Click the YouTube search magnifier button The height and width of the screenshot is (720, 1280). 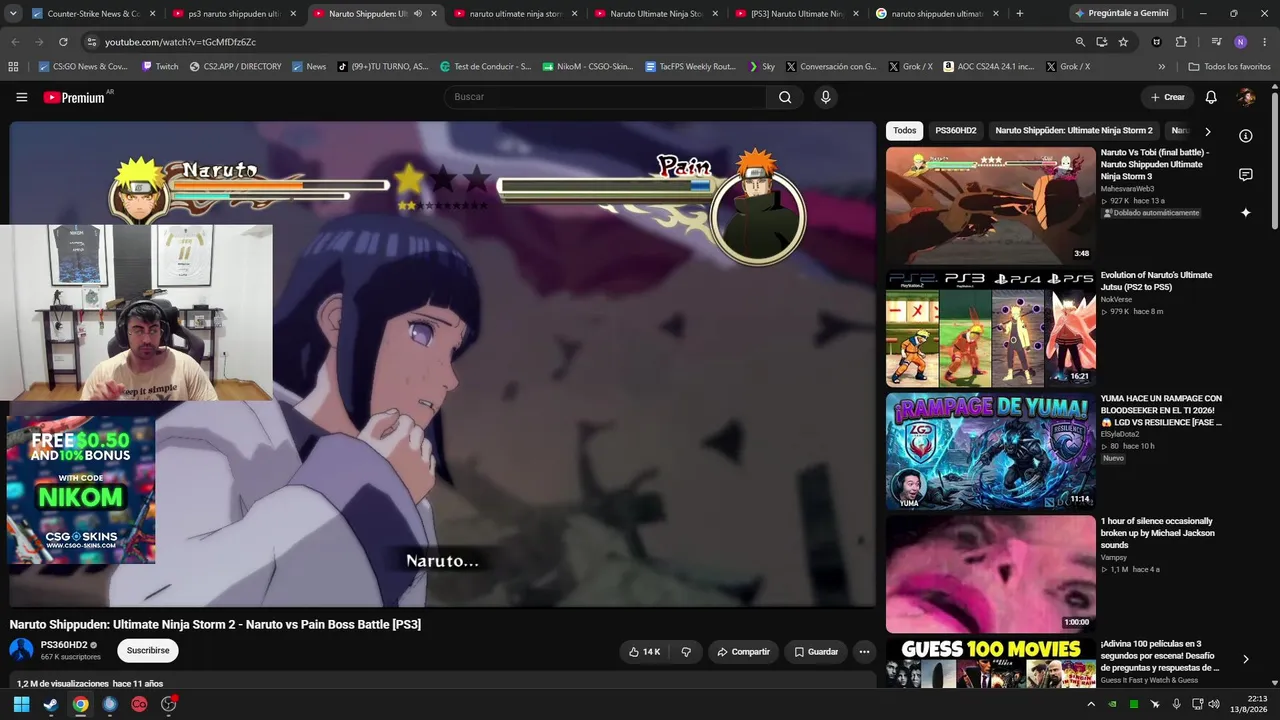point(785,97)
